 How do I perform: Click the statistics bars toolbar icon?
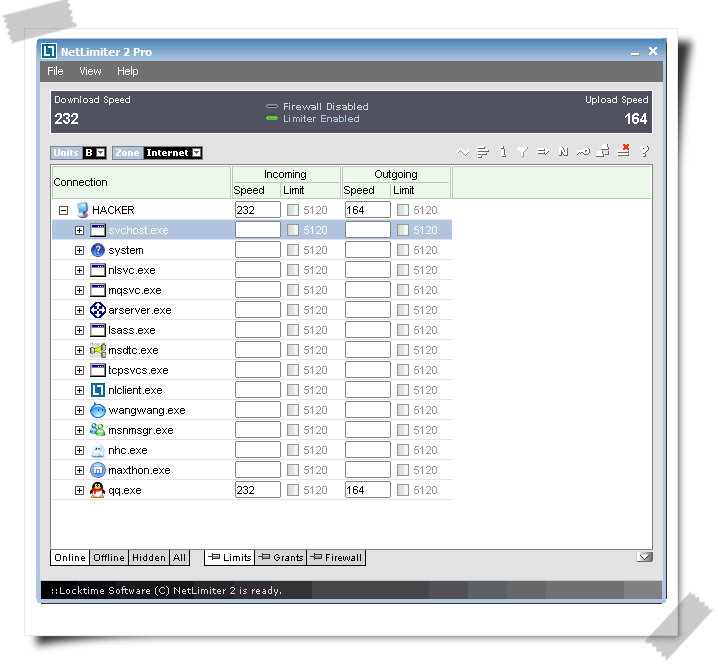[483, 152]
